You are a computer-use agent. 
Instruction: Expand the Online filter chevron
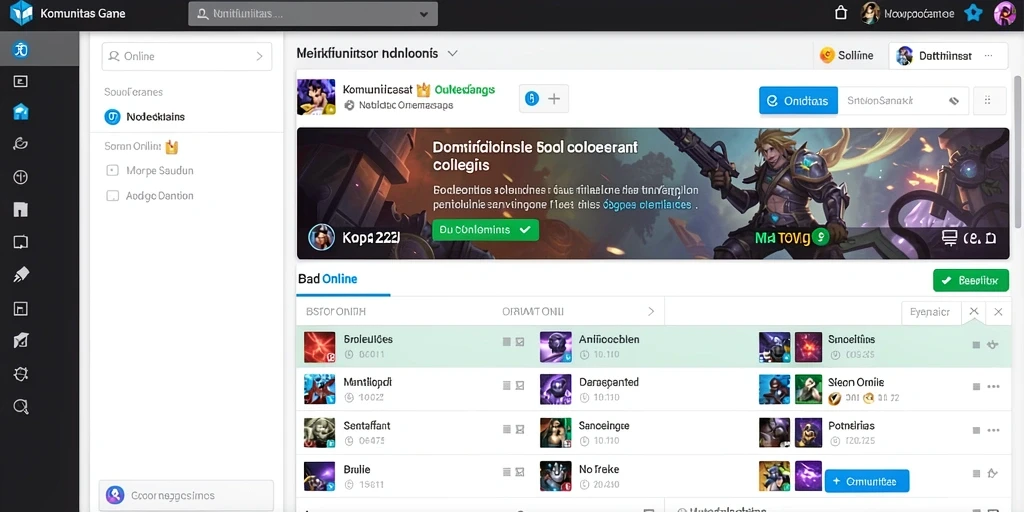point(259,57)
